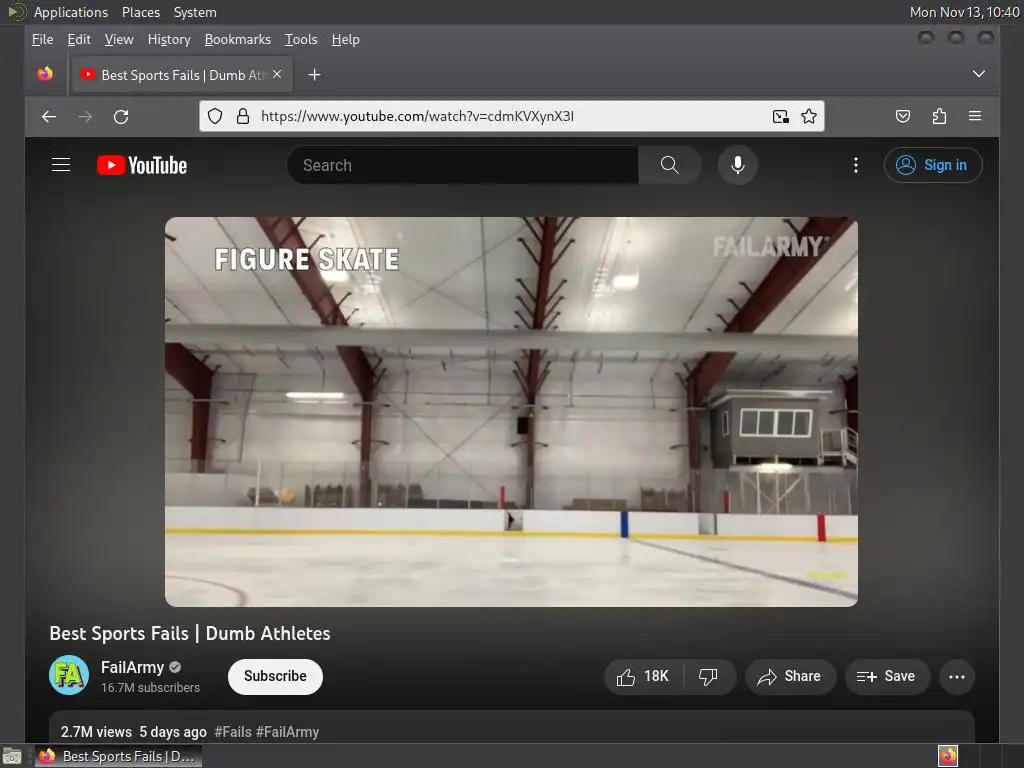Screen dimensions: 1024x768
Task: Click the 2.7M views description text
Action: pos(96,732)
